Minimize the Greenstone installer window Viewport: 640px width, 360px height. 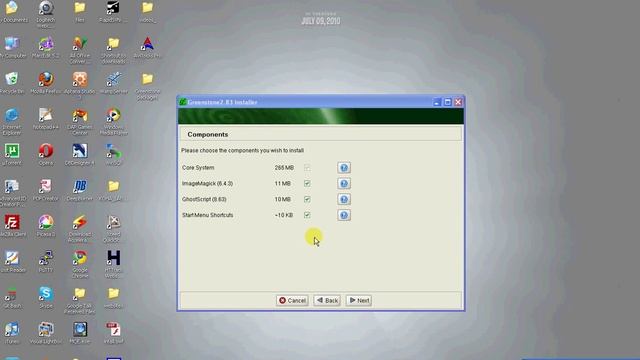(x=437, y=102)
